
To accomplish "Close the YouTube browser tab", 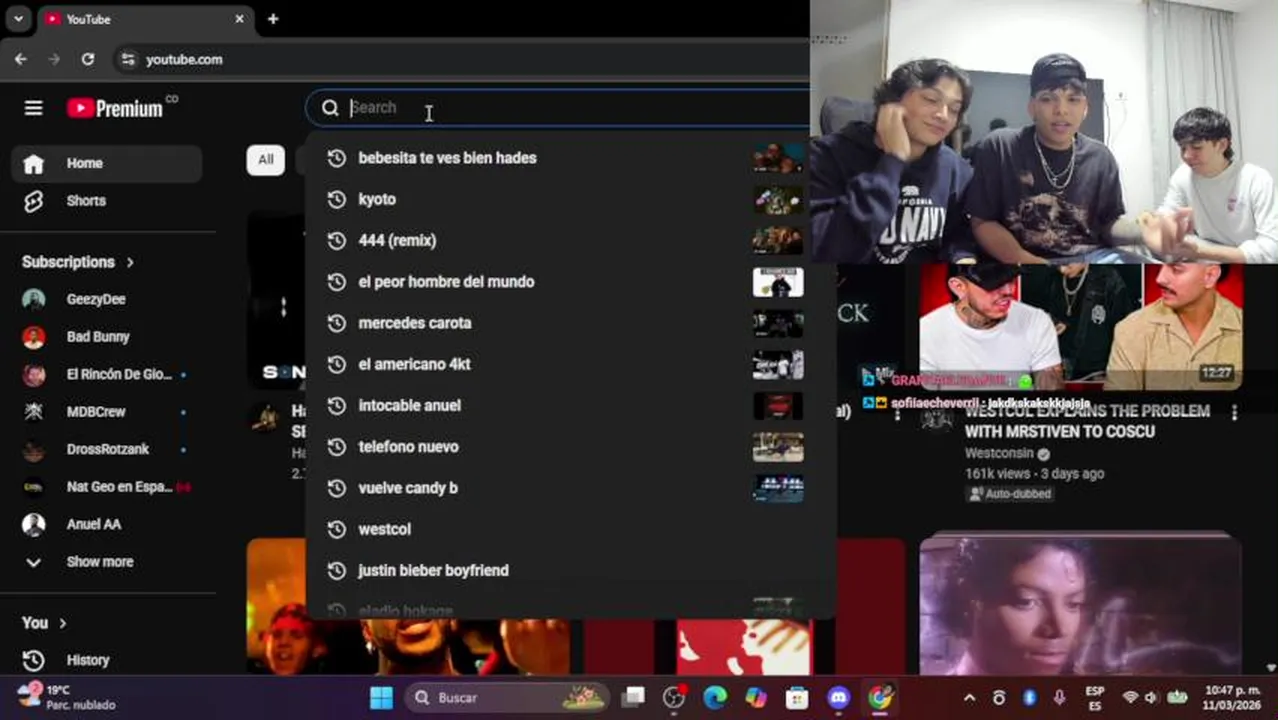I will (x=239, y=19).
